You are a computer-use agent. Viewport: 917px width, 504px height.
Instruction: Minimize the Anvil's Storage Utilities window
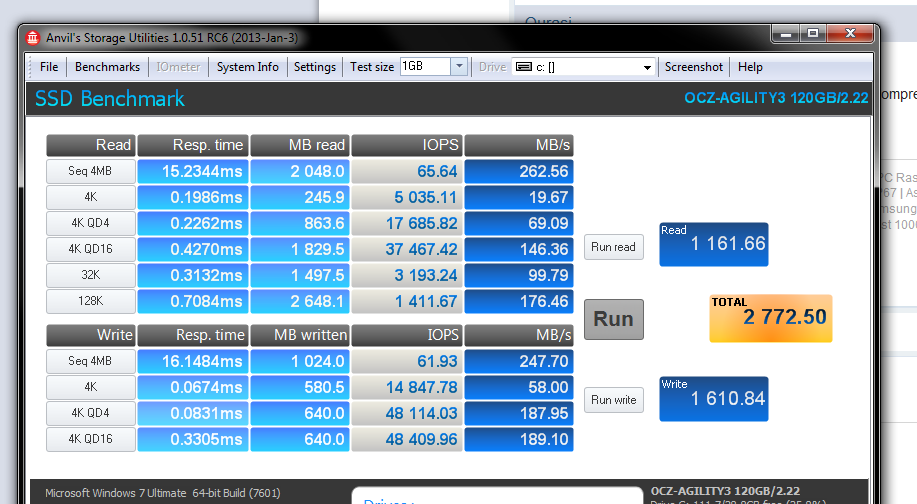(x=785, y=33)
